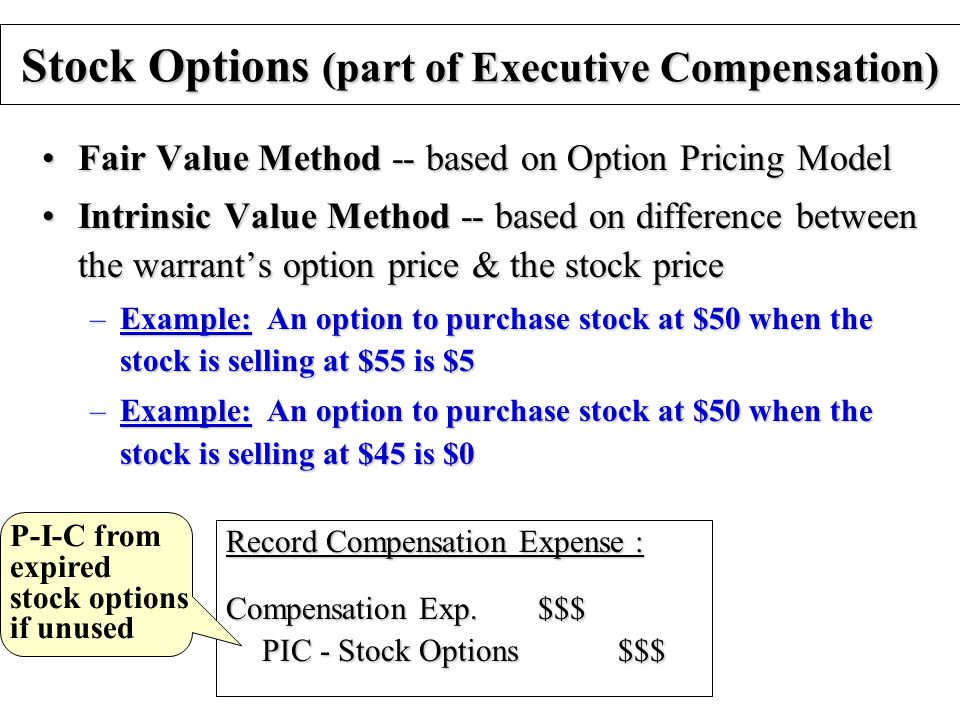Click the dash before the second Example
The image size is (960, 720).
pos(97,413)
